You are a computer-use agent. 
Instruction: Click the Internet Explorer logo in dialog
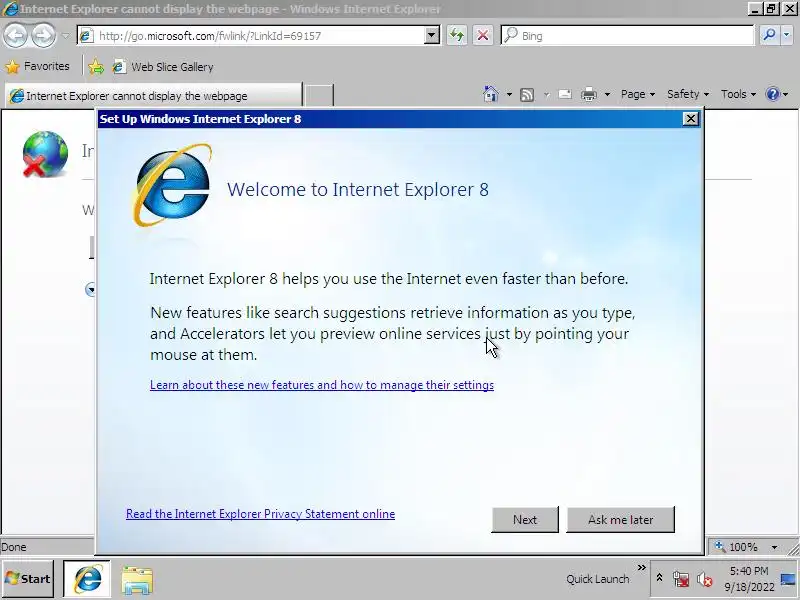click(172, 186)
